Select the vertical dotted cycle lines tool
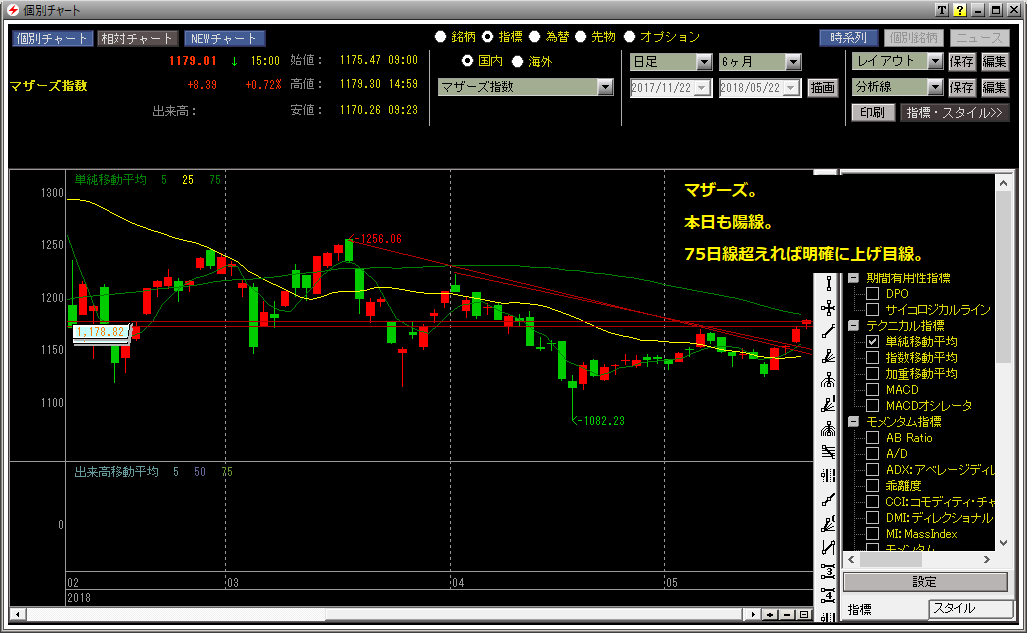The width and height of the screenshot is (1027, 633). pyautogui.click(x=828, y=476)
